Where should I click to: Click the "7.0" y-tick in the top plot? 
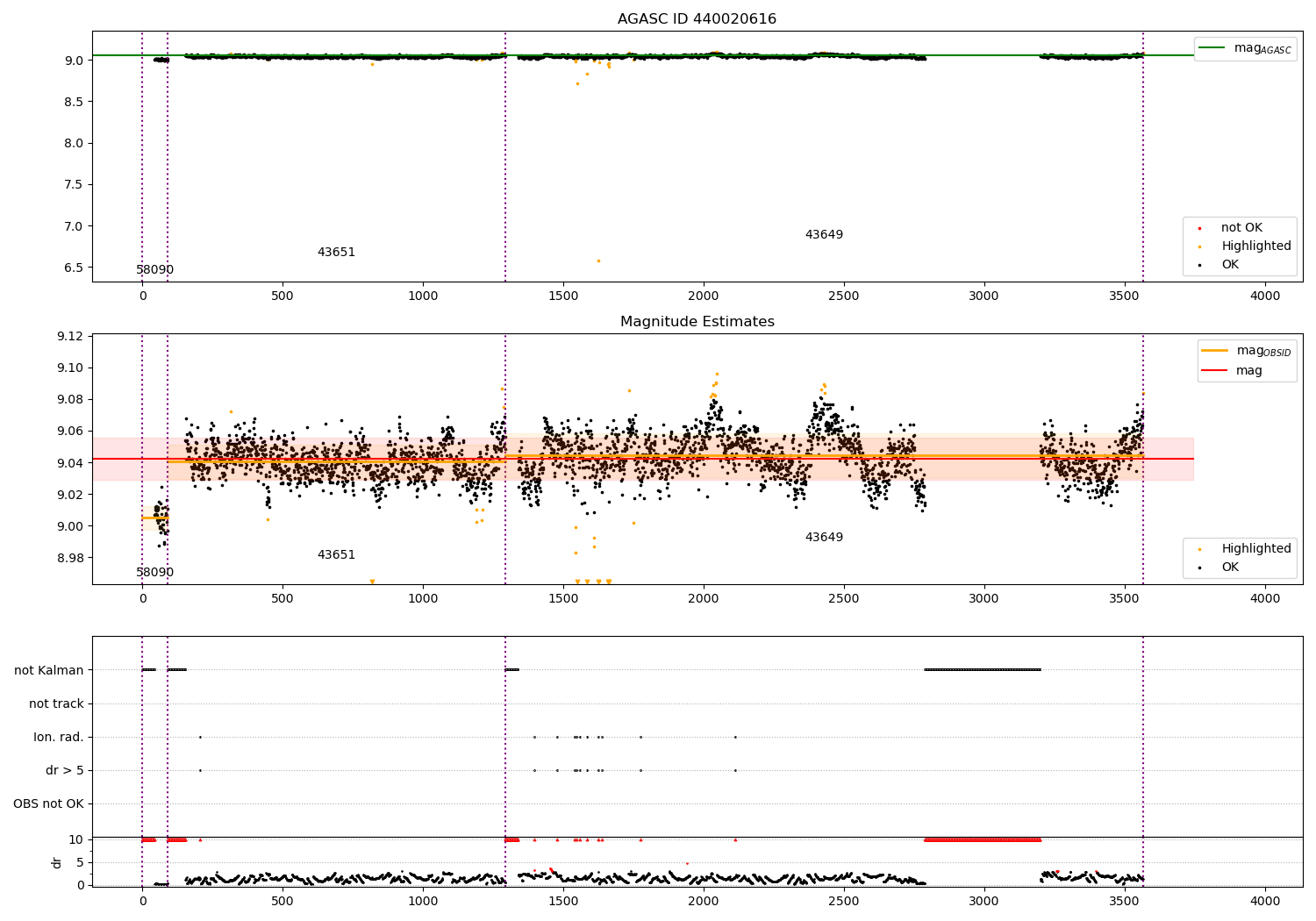74,225
